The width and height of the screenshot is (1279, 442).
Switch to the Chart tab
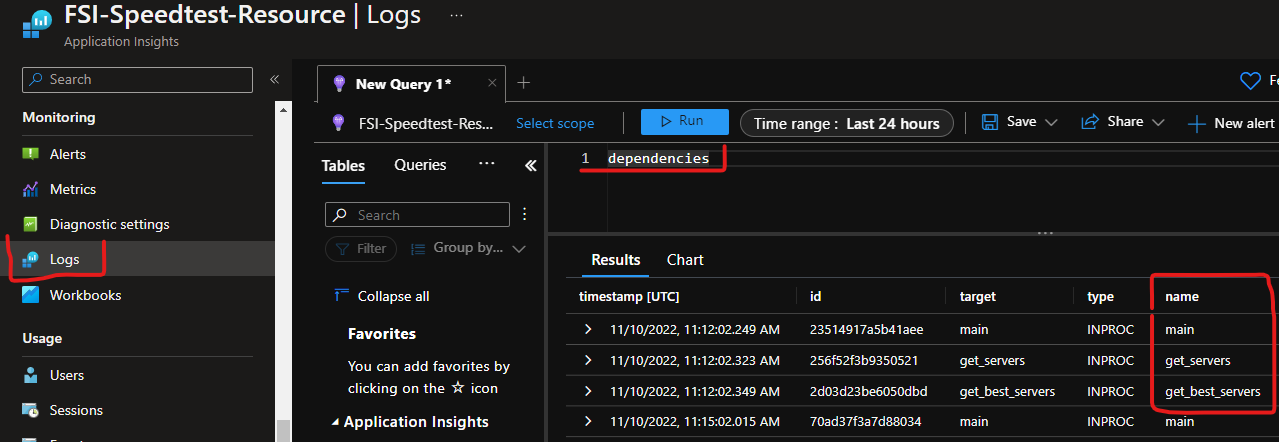click(x=685, y=260)
